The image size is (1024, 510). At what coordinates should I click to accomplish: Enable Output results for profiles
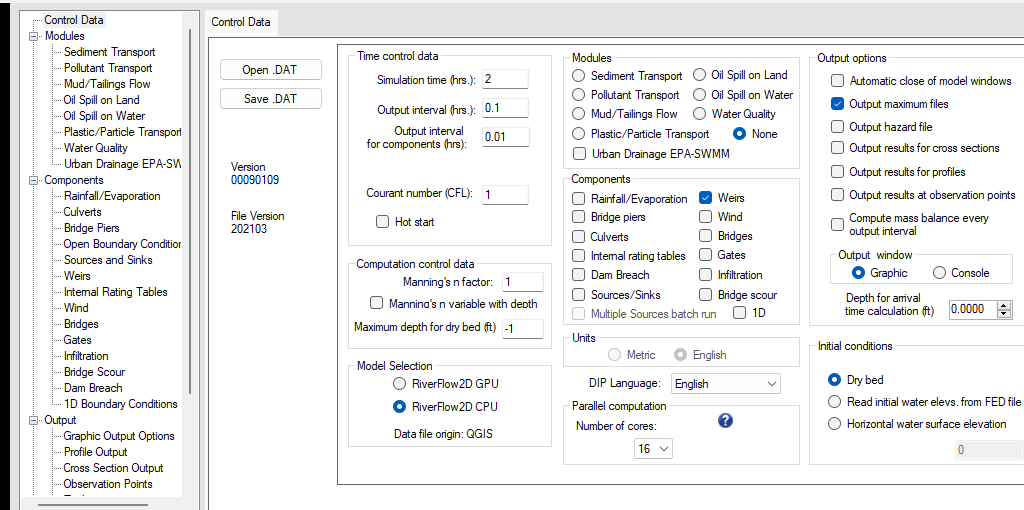[x=837, y=172]
